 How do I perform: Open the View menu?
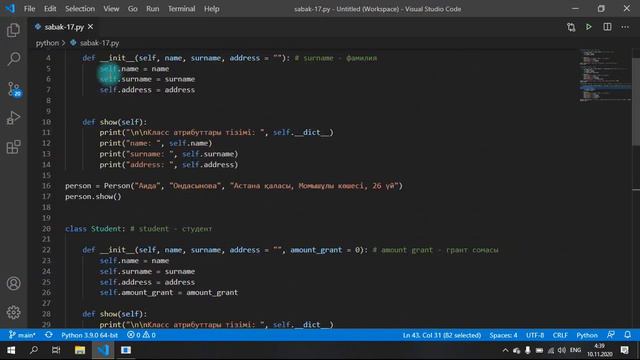tap(111, 9)
